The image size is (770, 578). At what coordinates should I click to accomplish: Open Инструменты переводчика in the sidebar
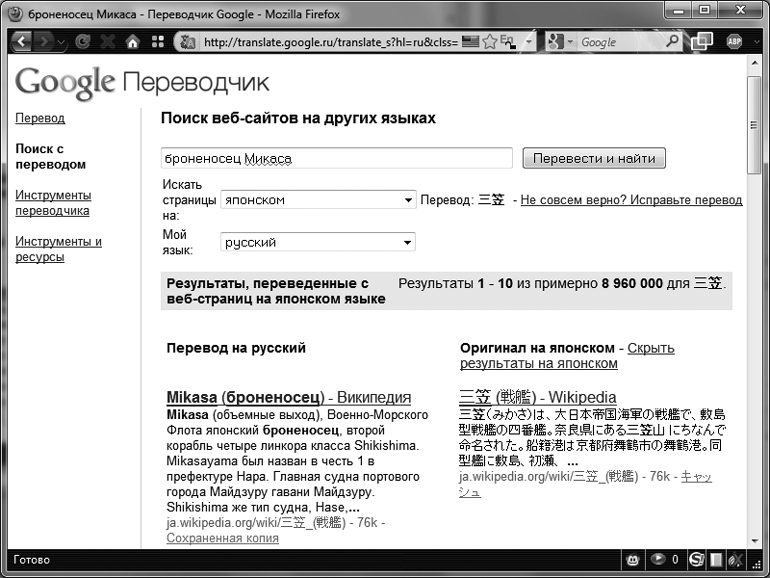(x=53, y=203)
